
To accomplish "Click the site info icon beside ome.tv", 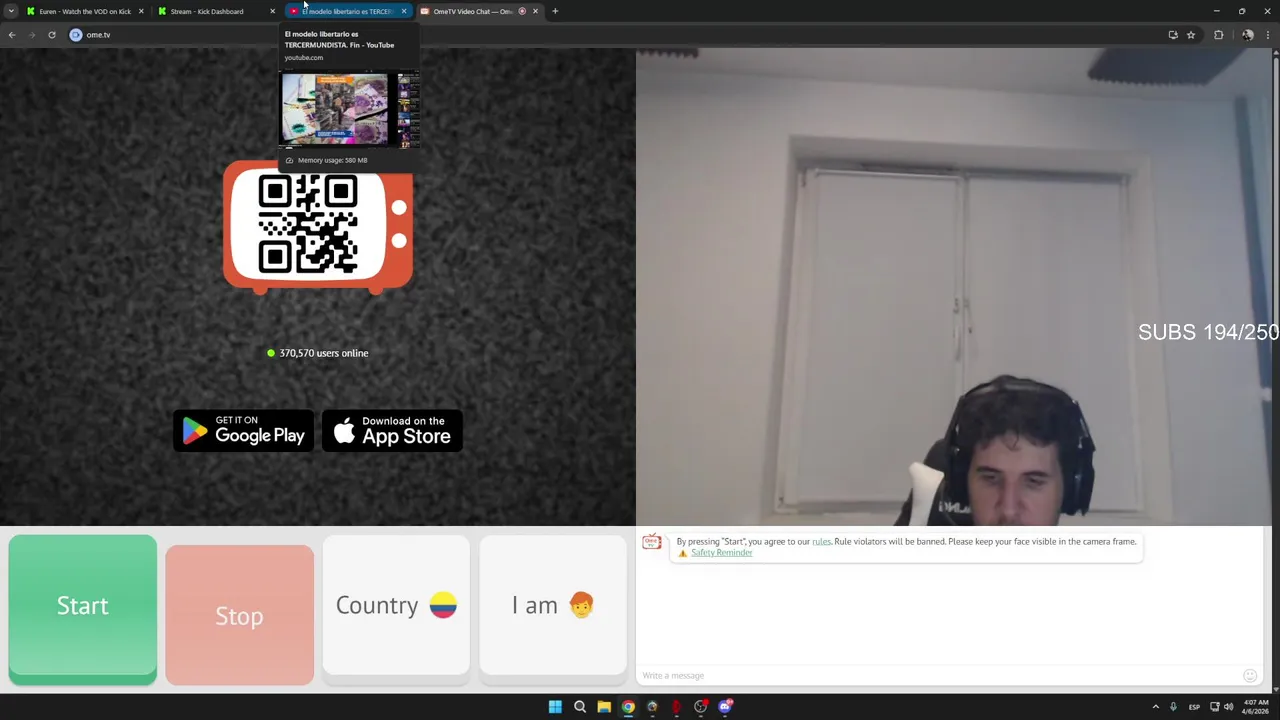I will (76, 35).
